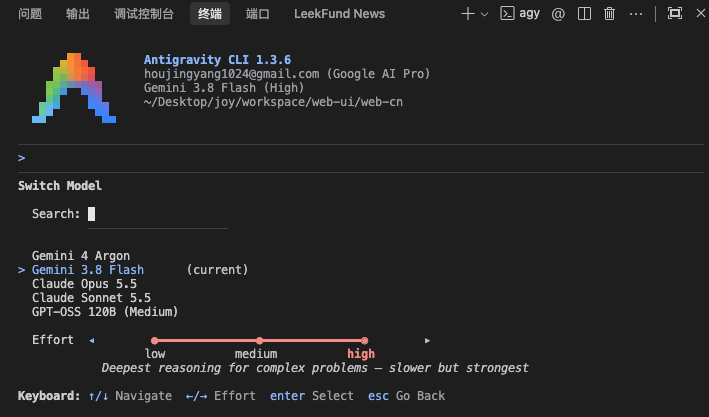Screen dimensions: 709x417
Task: Click the medium effort label
Action: (256, 354)
